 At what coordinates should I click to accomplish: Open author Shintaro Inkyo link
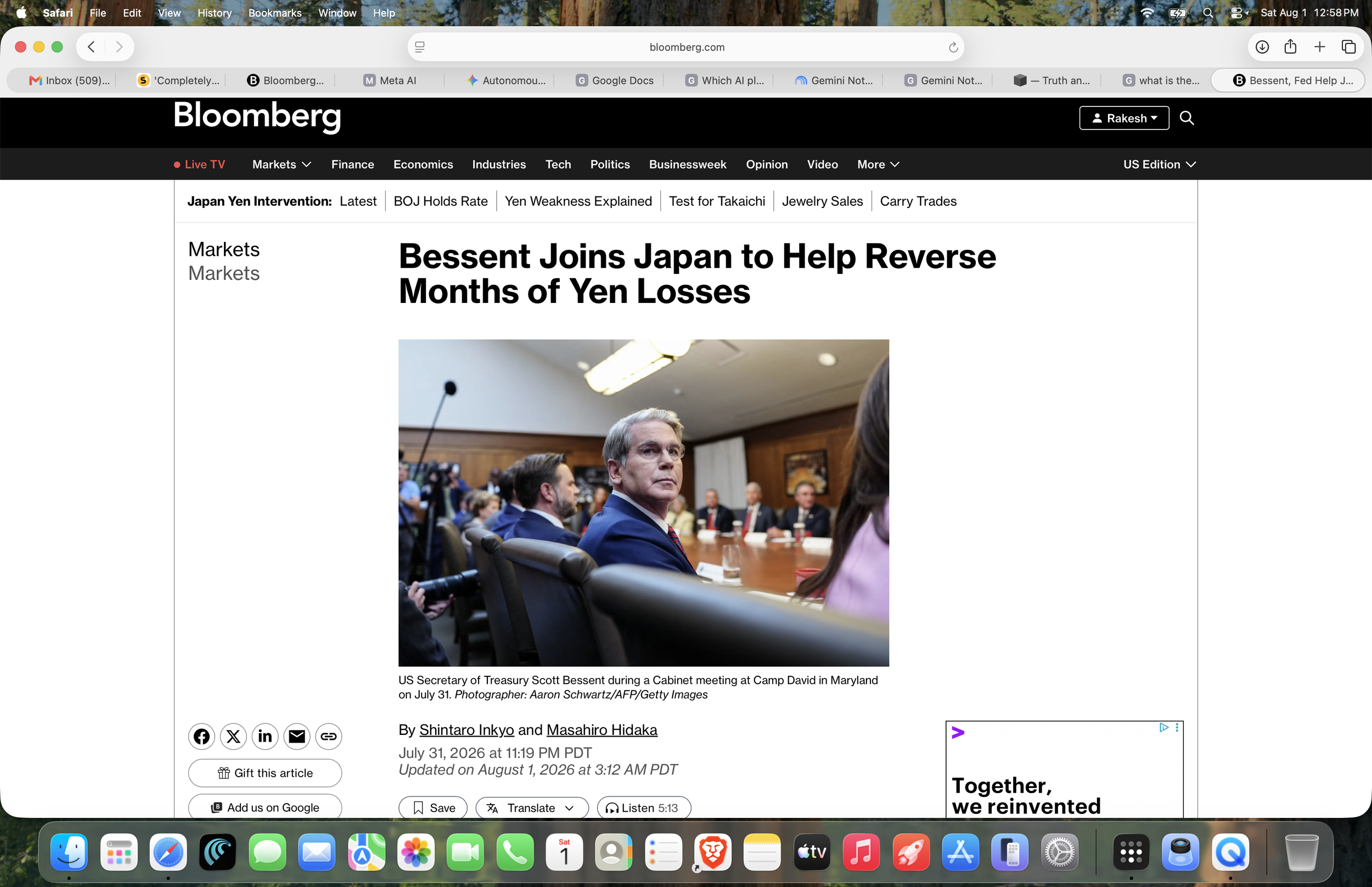pos(466,730)
